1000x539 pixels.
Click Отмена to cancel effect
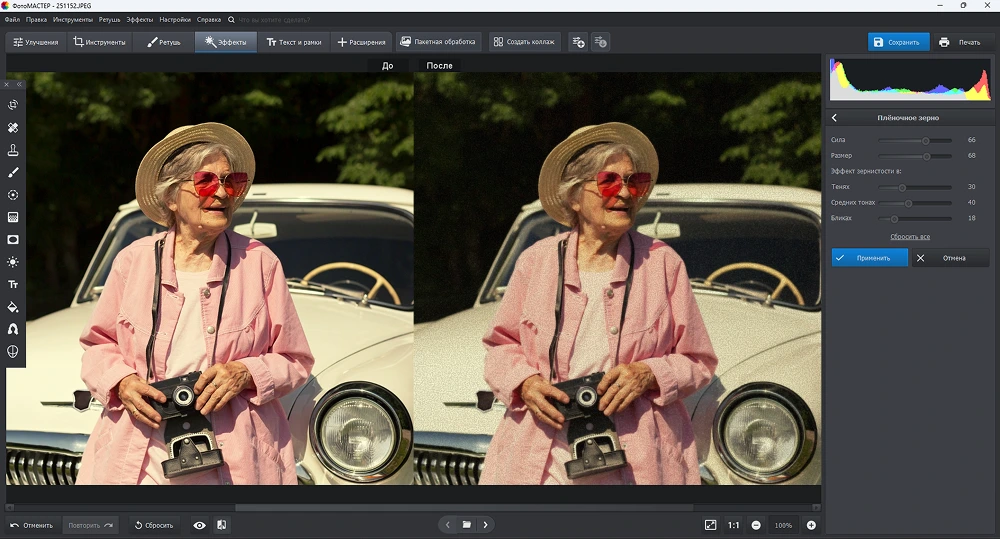(950, 258)
